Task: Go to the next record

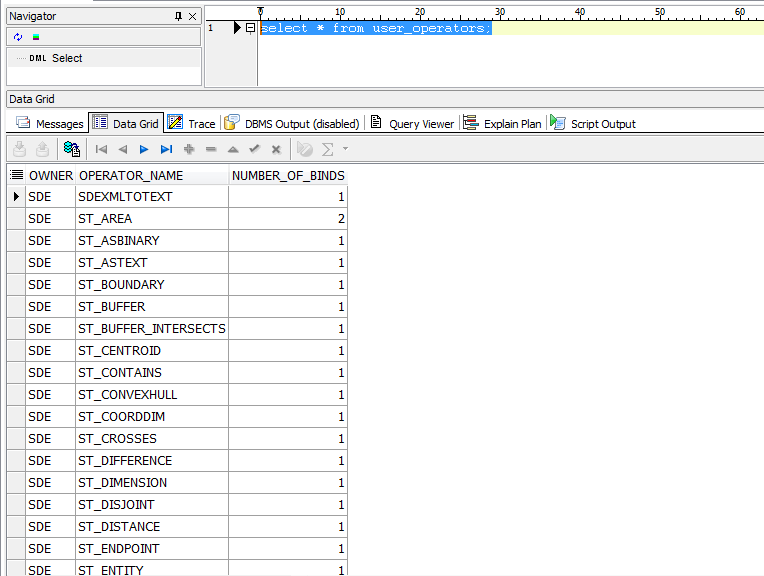Action: click(144, 149)
